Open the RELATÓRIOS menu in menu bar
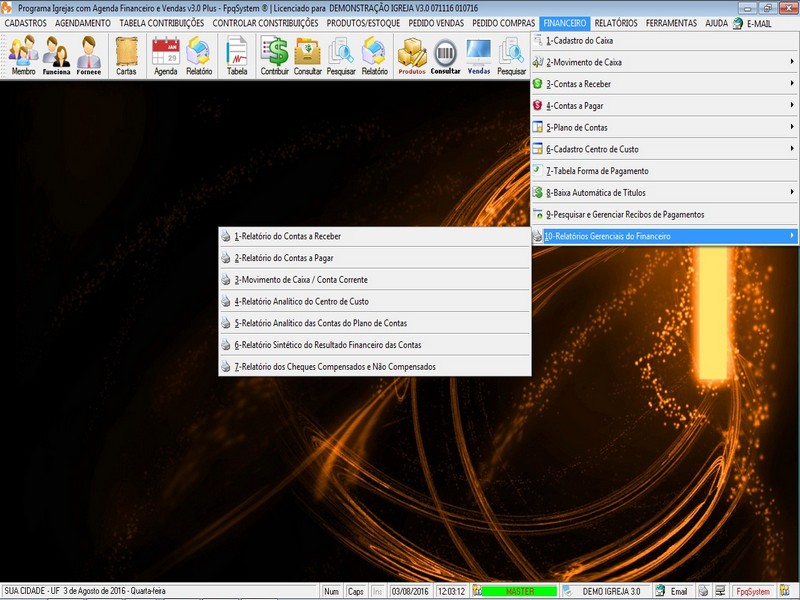 (x=617, y=22)
